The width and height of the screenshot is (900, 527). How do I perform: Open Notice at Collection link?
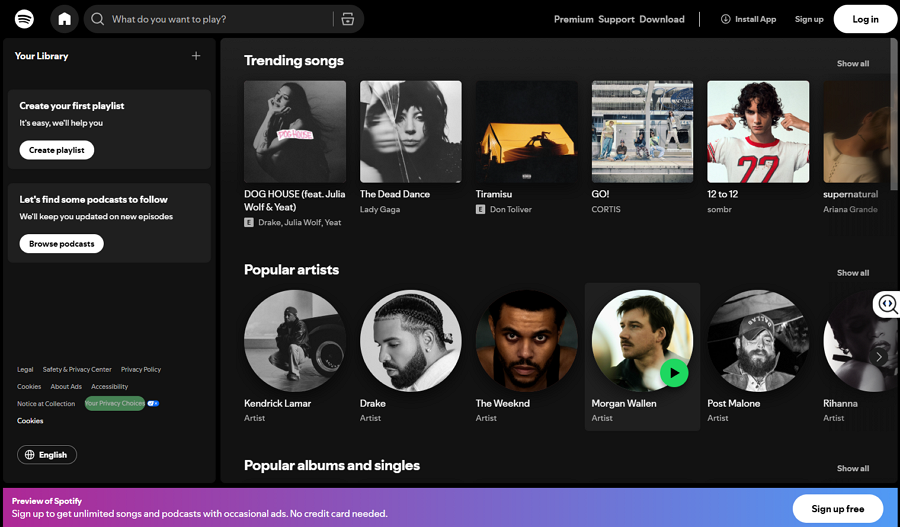pos(46,404)
